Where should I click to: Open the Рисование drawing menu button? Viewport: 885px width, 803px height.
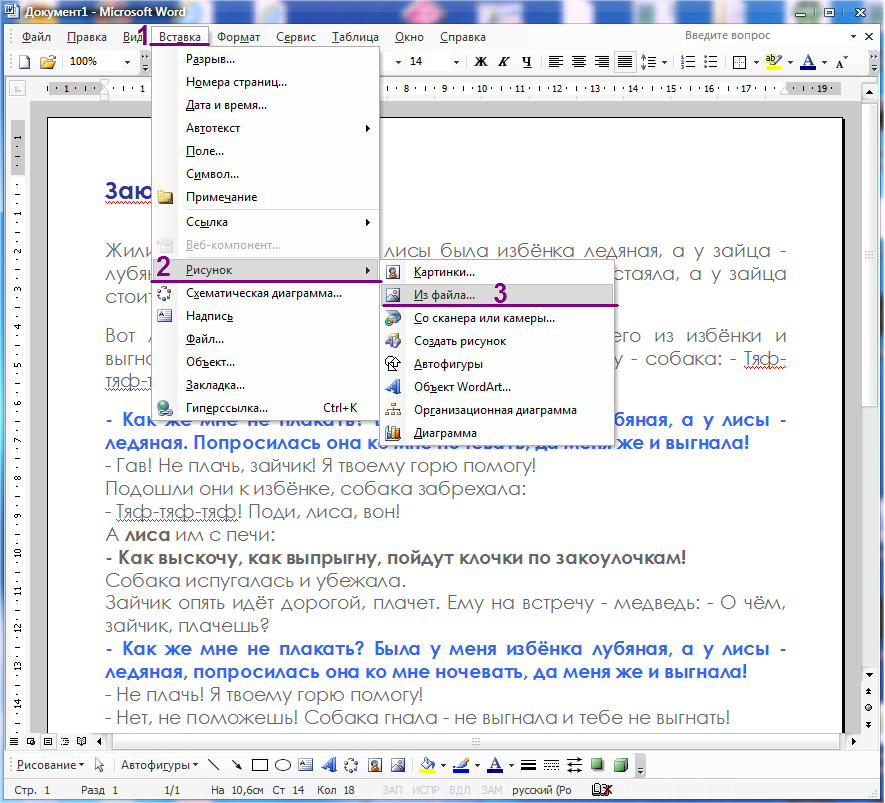[50, 766]
